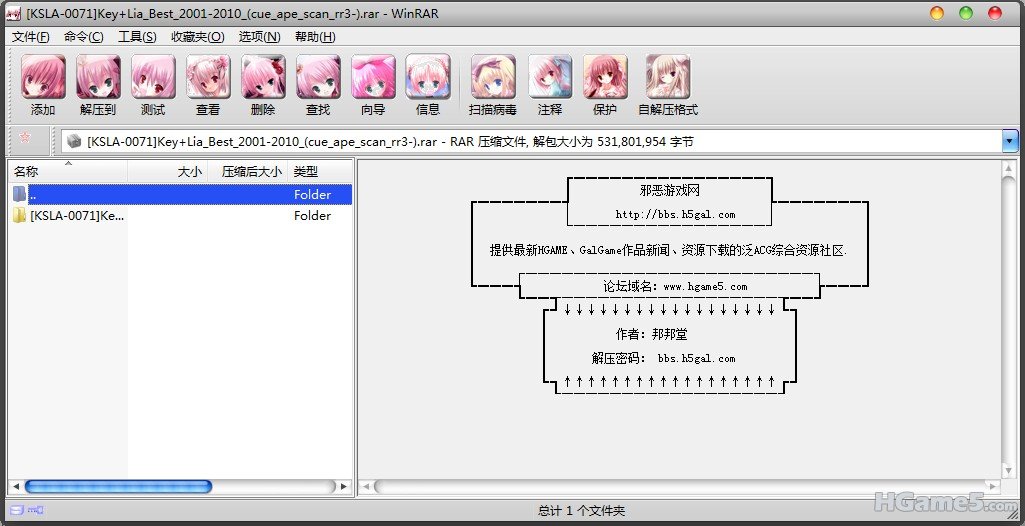Open the 工具(S) menu
Image resolution: width=1025 pixels, height=526 pixels.
tap(137, 37)
